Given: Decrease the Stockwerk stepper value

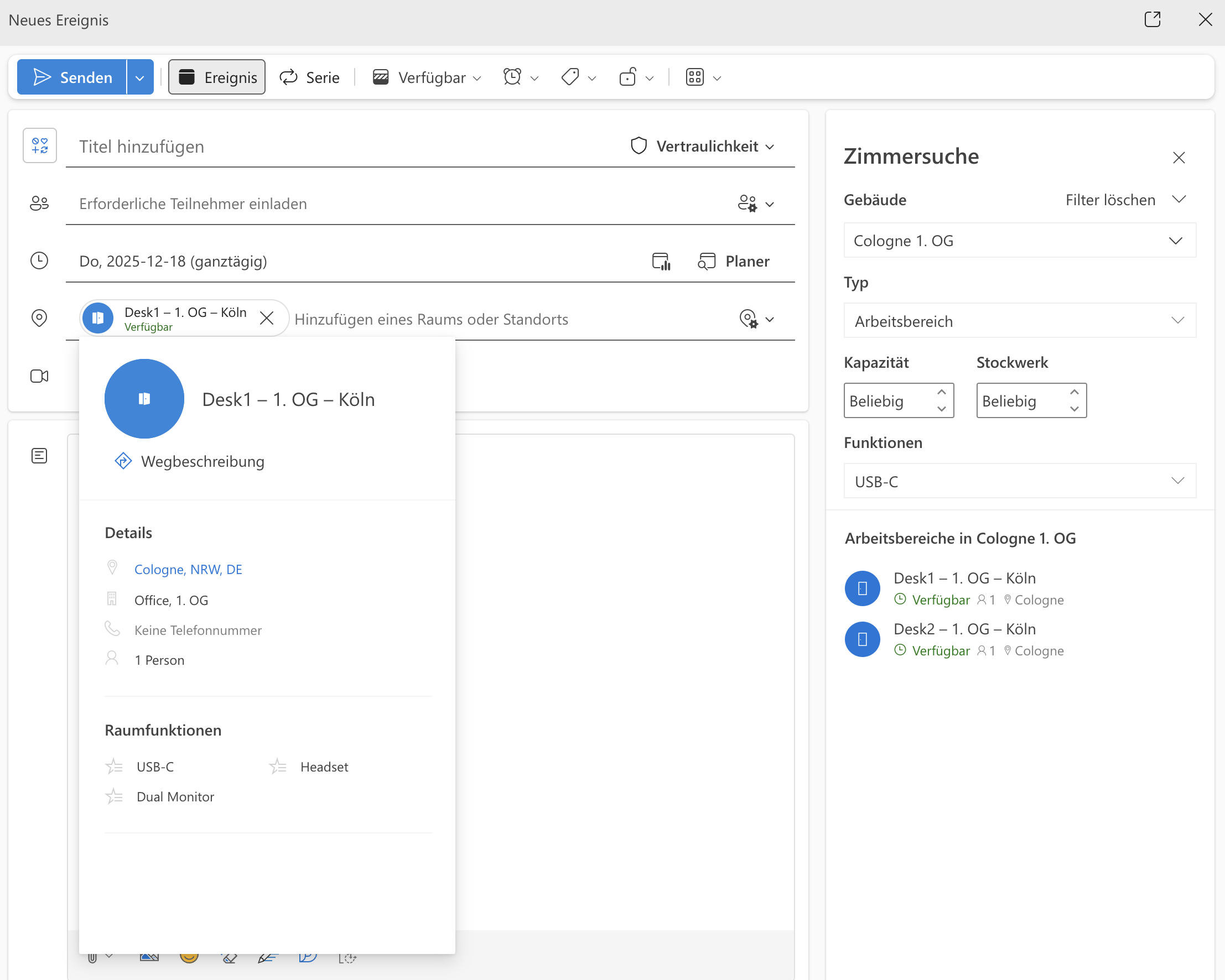Looking at the screenshot, I should [x=1074, y=409].
